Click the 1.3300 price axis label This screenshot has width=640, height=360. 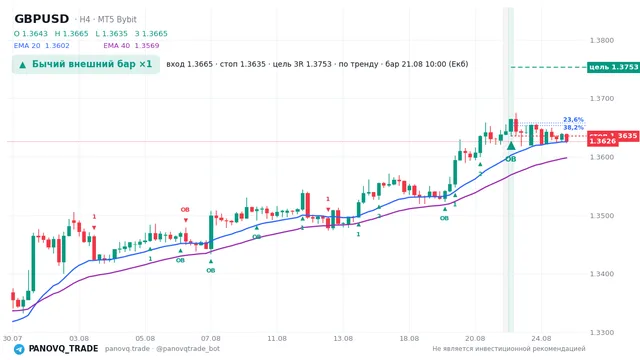pos(602,333)
